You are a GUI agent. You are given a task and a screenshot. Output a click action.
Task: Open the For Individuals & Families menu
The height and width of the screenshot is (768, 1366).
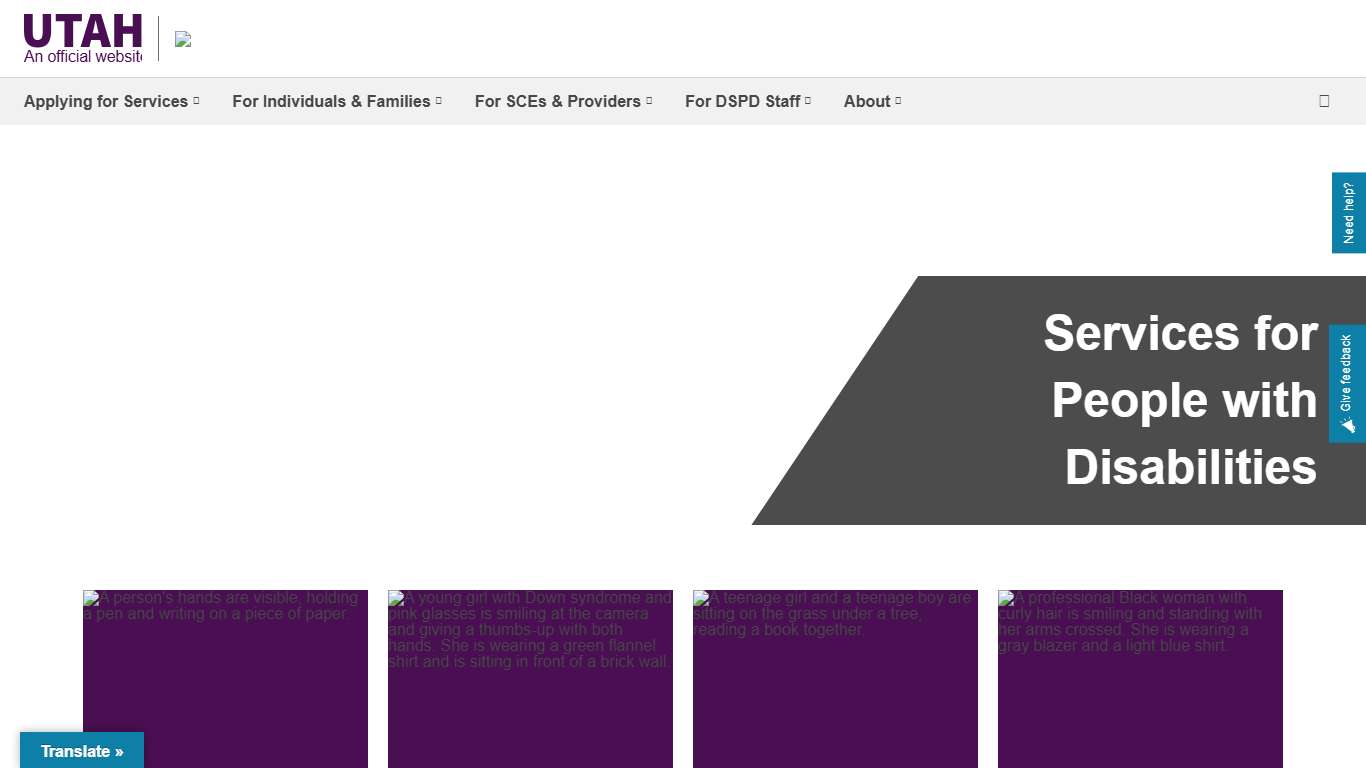point(331,101)
